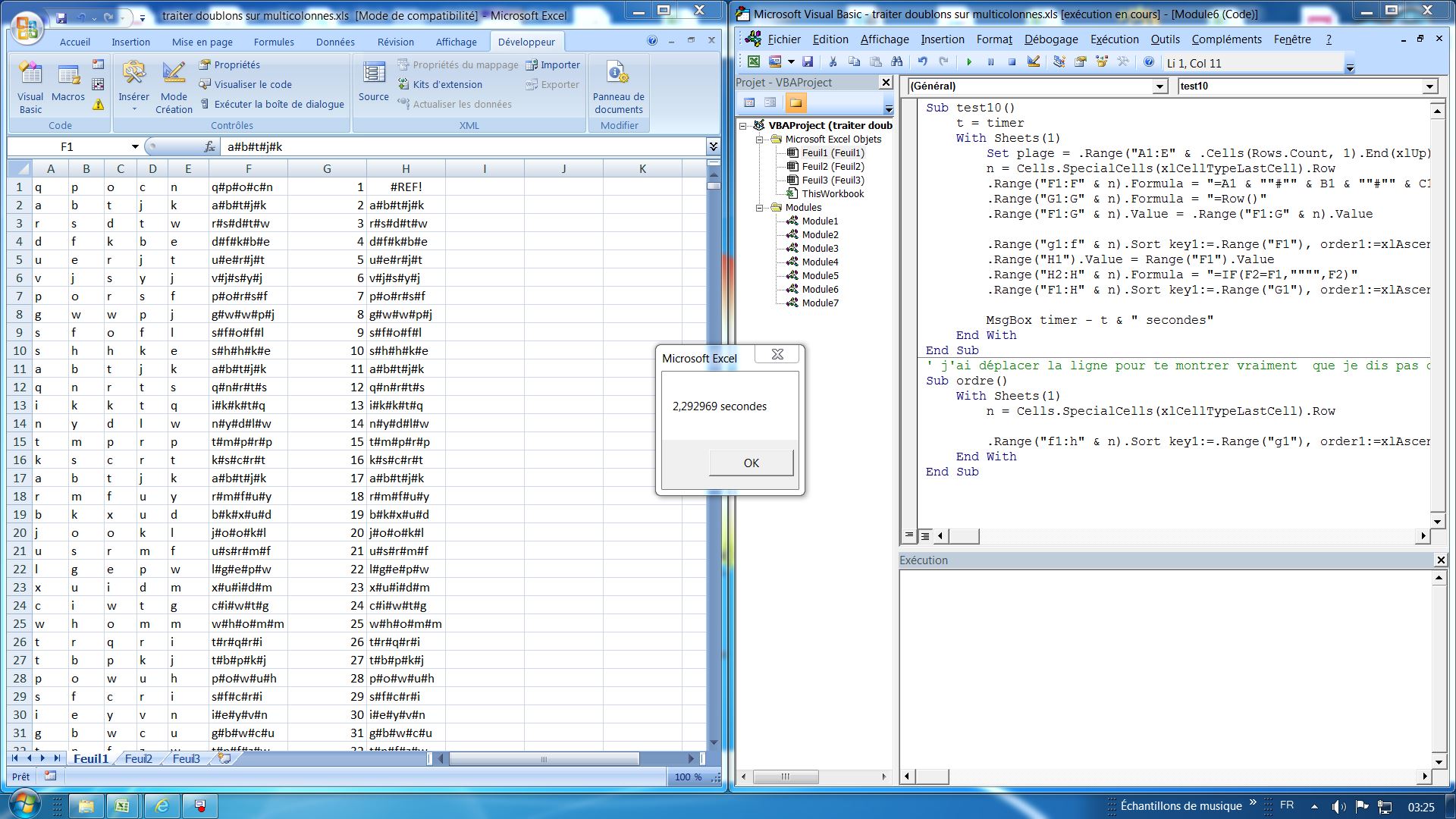The height and width of the screenshot is (819, 1456).
Task: Open the Formules ribbon tab
Action: [274, 42]
